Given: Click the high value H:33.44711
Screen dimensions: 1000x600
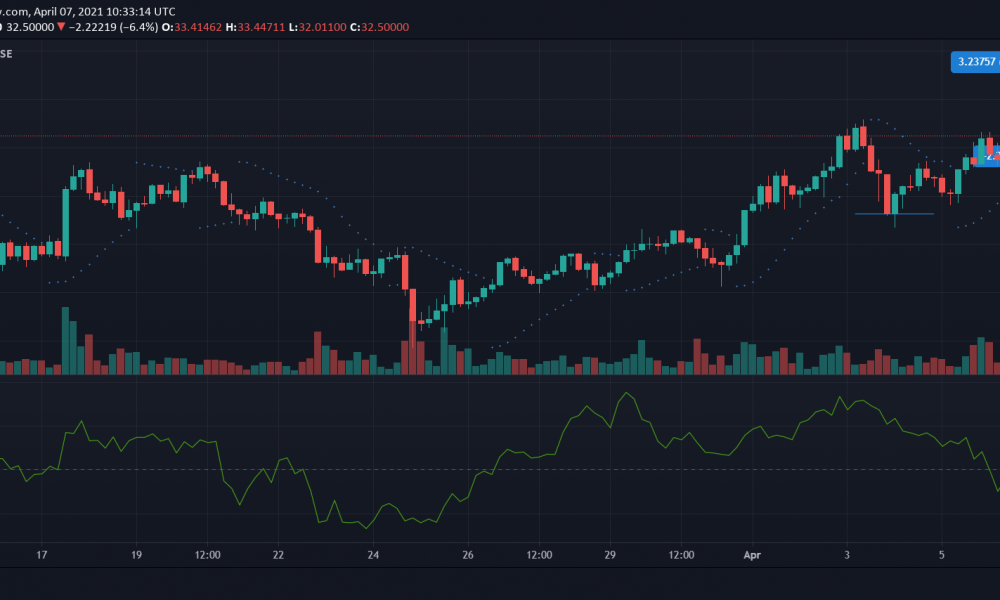Looking at the screenshot, I should [x=255, y=27].
